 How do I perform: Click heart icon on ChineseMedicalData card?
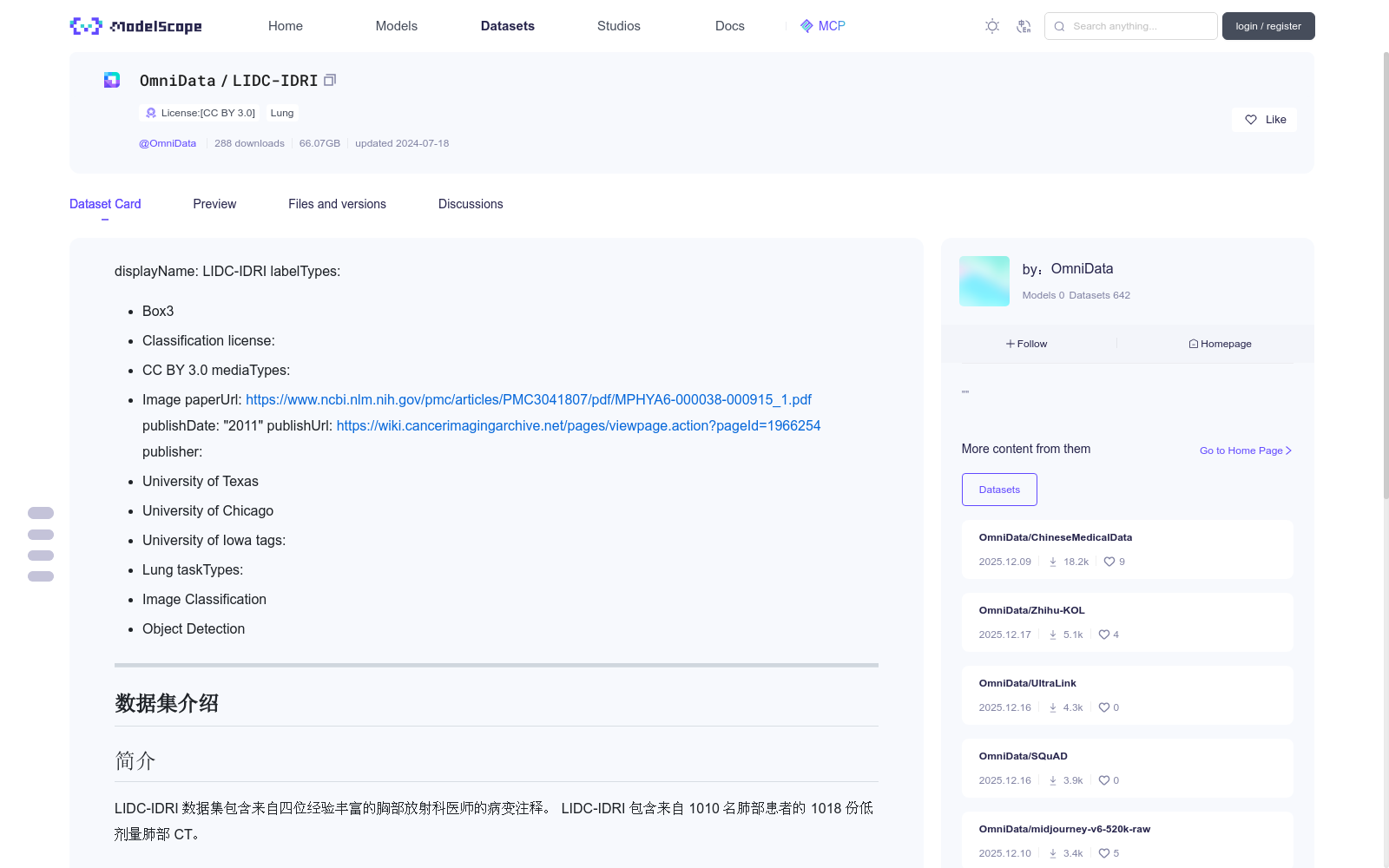pos(1109,562)
